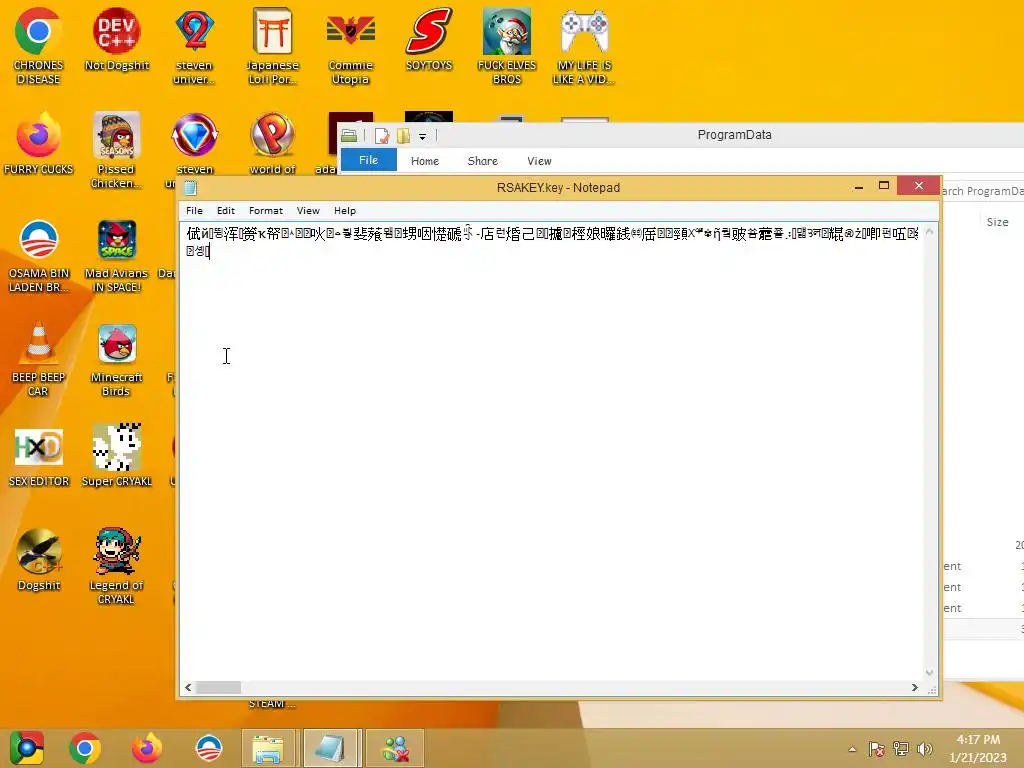Open the Obama logo taskbar icon
Viewport: 1024px width, 768px height.
click(x=209, y=748)
